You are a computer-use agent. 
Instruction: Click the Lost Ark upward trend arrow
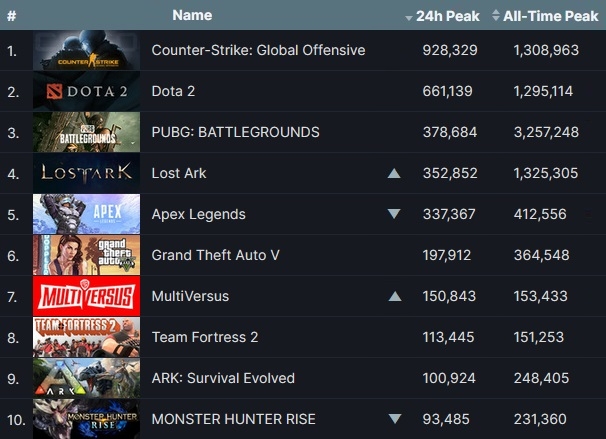point(394,174)
